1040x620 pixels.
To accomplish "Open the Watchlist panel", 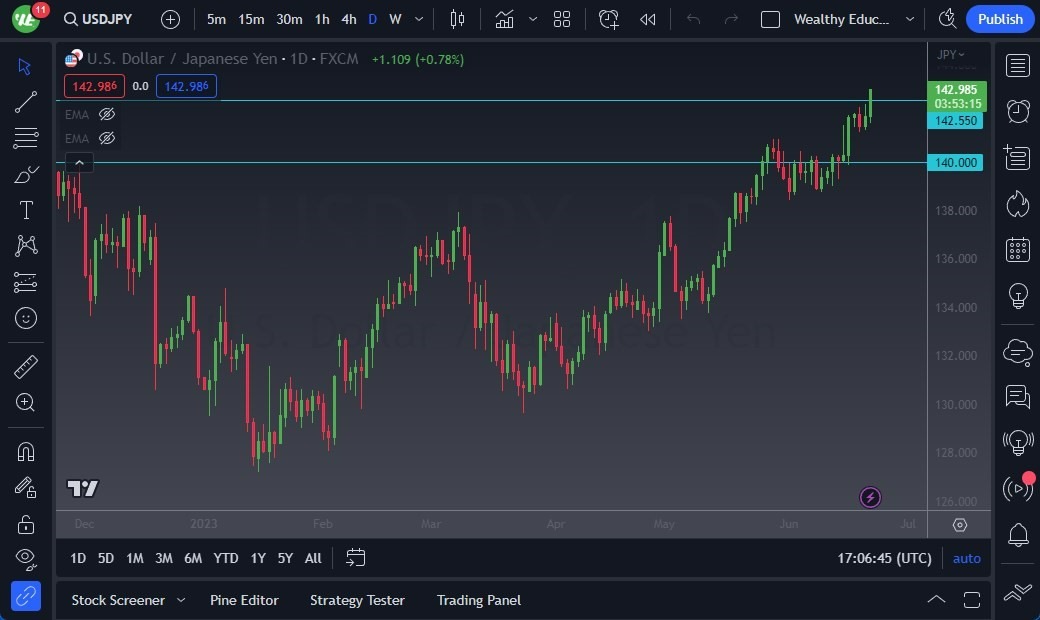I will (x=1017, y=65).
